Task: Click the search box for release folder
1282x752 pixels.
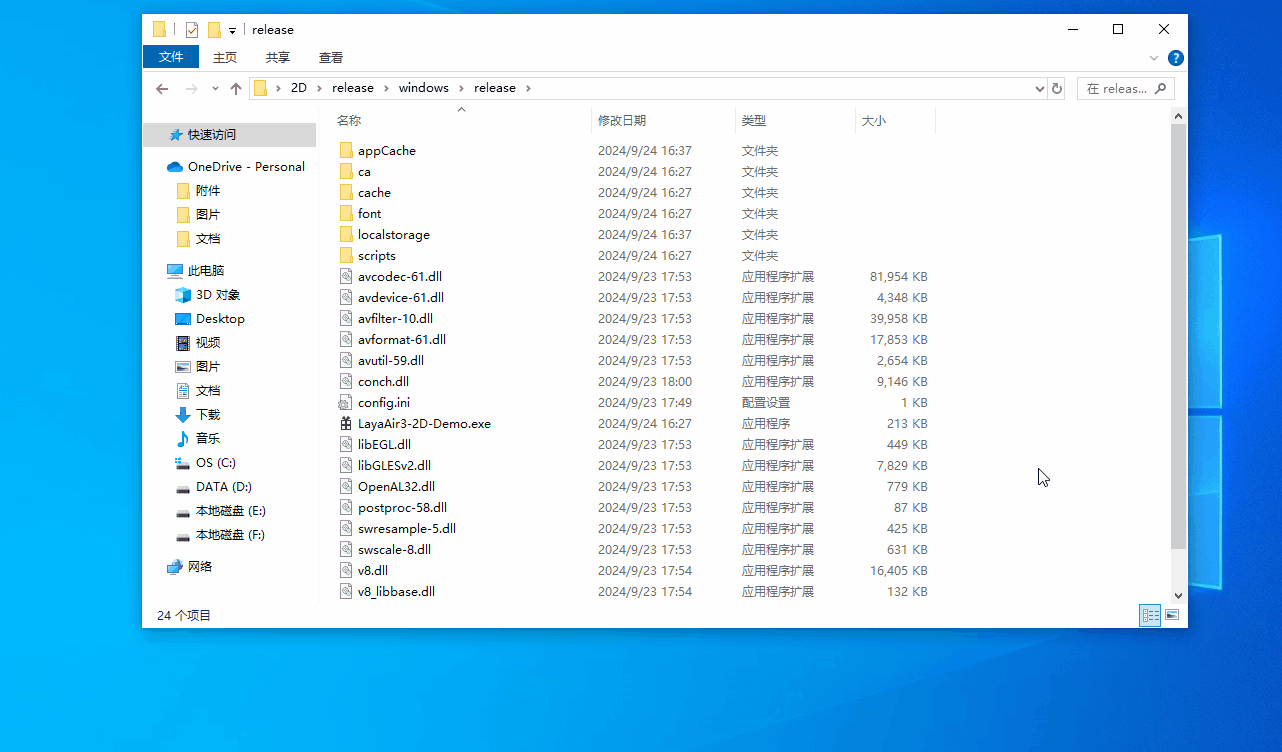Action: point(1116,89)
